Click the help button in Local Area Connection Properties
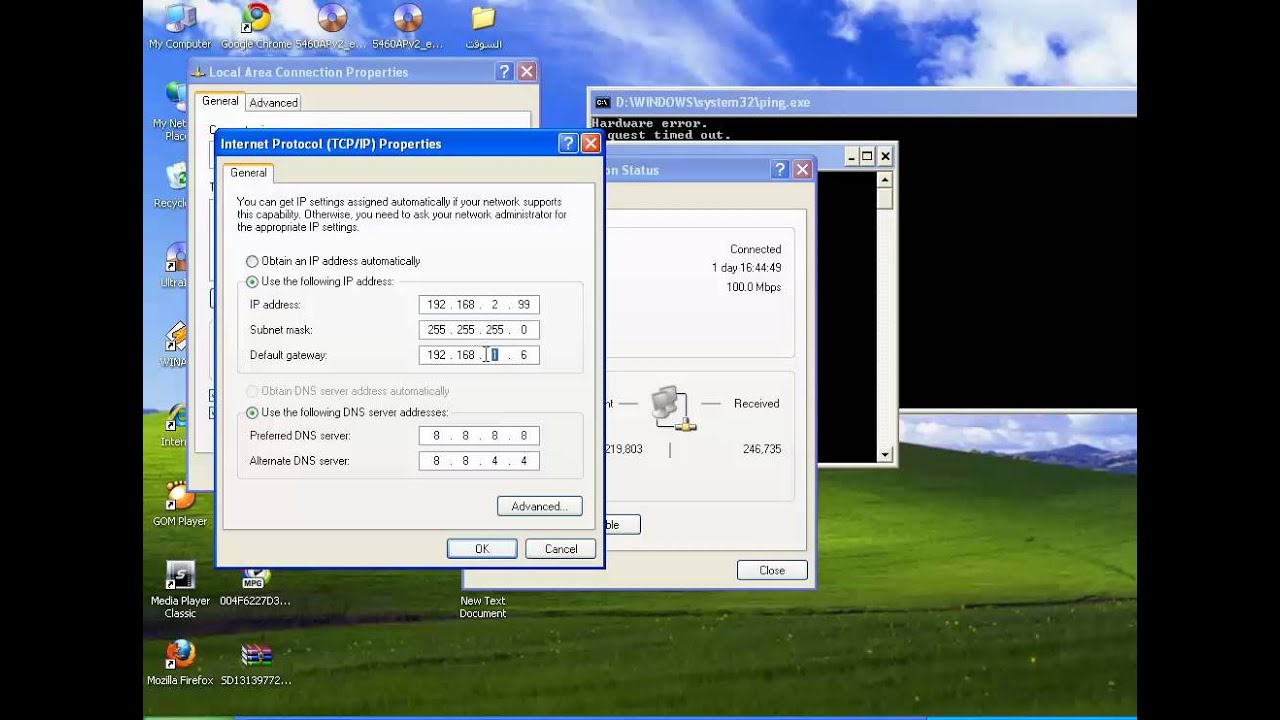Viewport: 1280px width, 720px height. coord(505,71)
